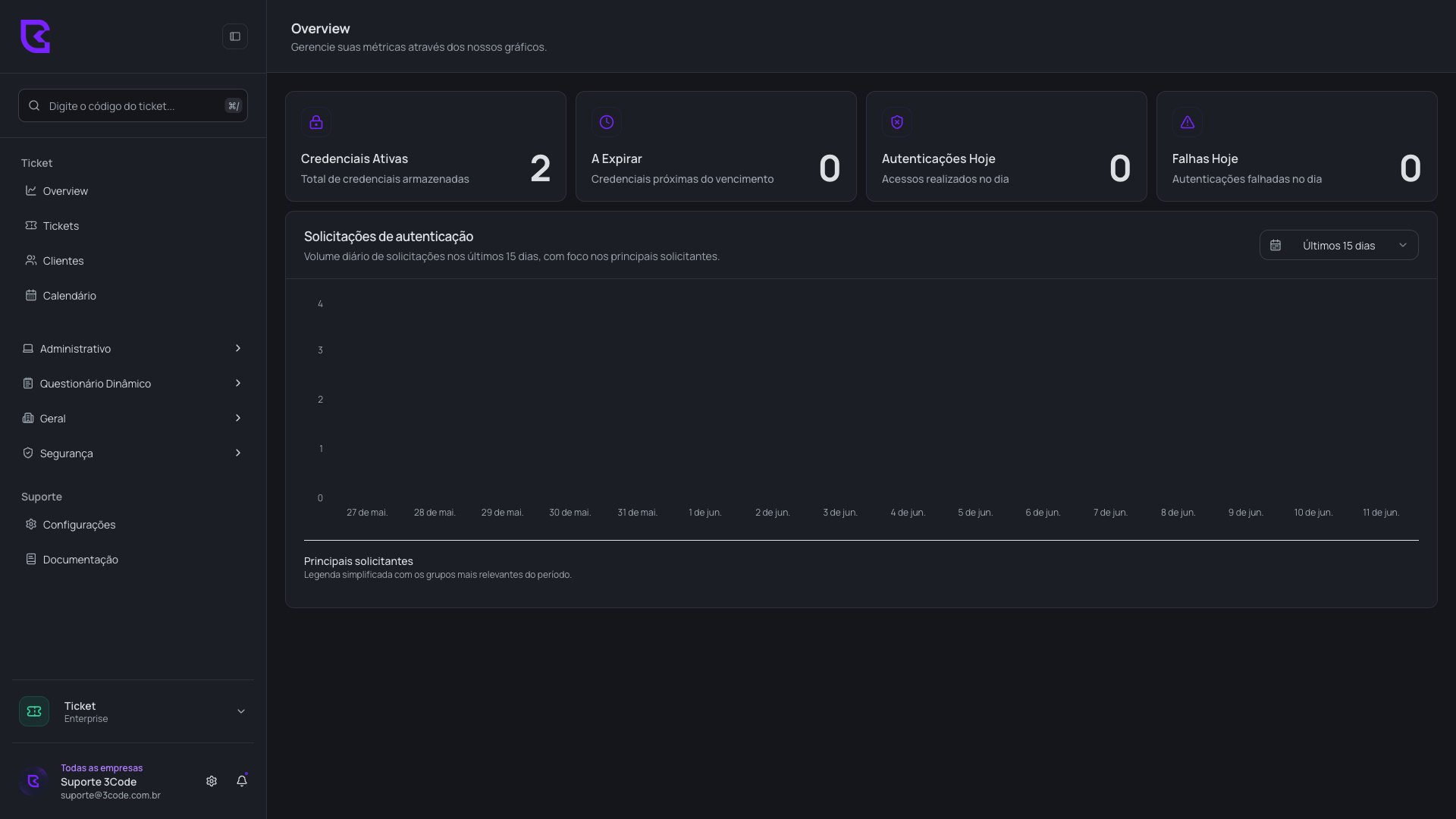The width and height of the screenshot is (1456, 819).
Task: Open Configurações under Suporte
Action: [x=133, y=525]
